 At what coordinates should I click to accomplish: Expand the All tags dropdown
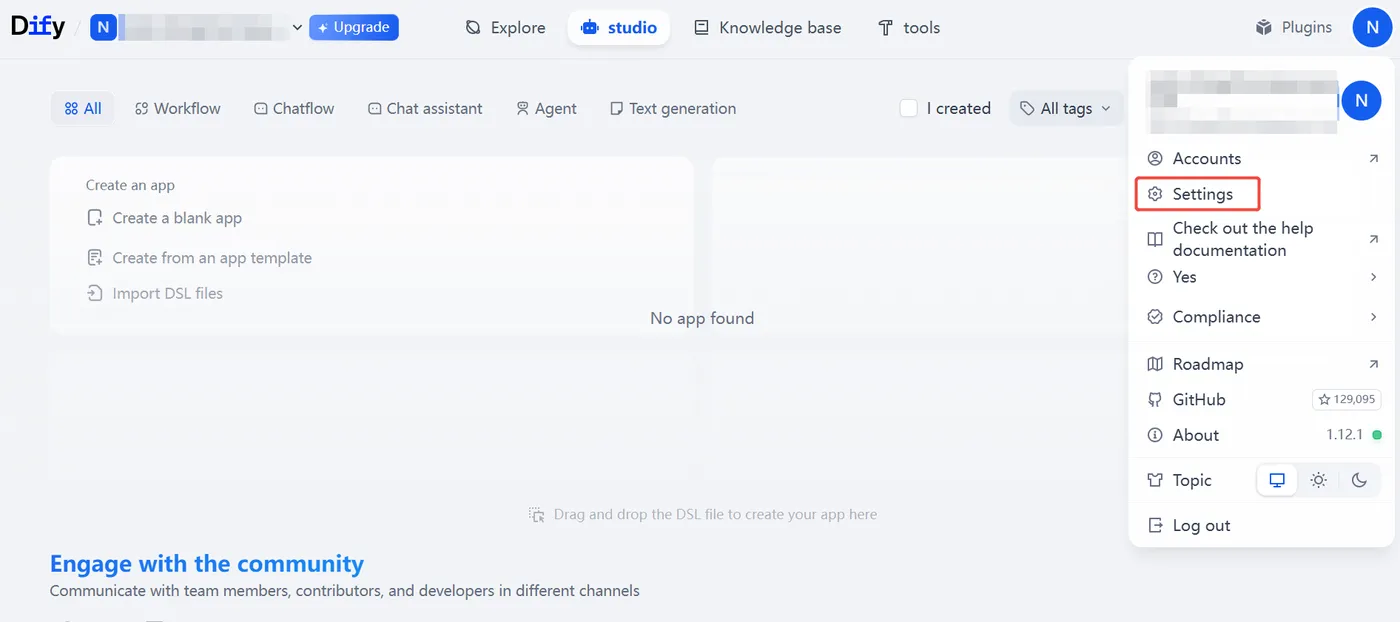point(1066,108)
